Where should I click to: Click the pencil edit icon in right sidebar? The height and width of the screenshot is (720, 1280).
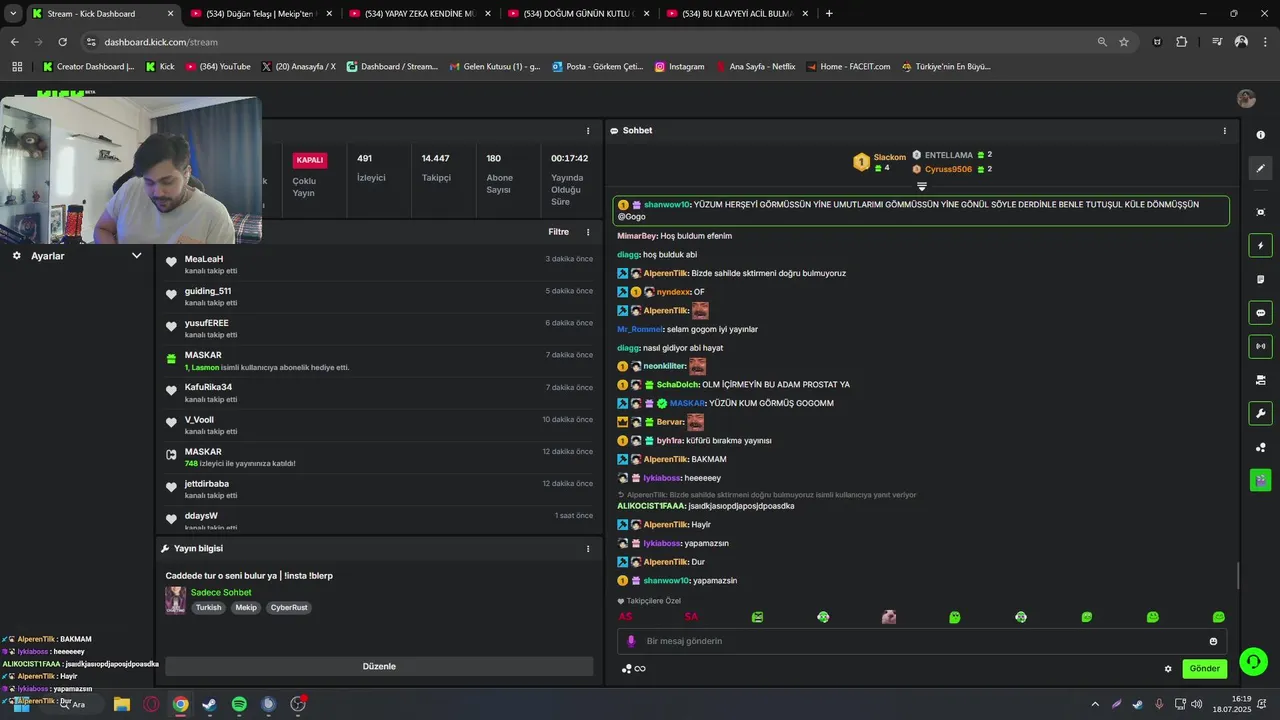point(1260,168)
